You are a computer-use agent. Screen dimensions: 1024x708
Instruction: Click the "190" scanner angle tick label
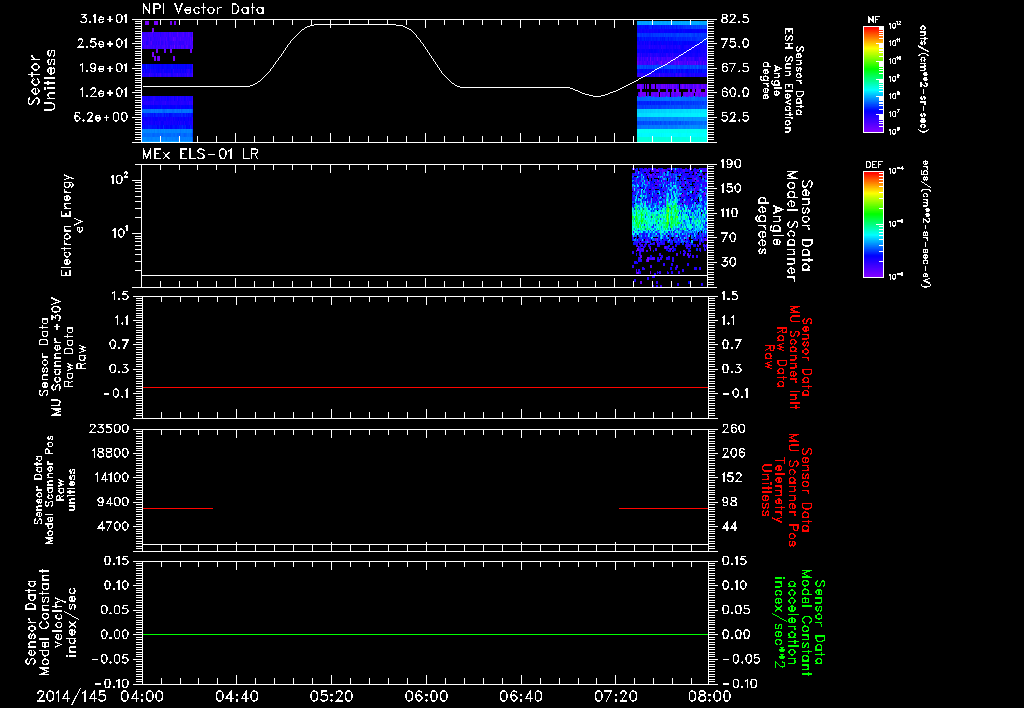point(732,164)
